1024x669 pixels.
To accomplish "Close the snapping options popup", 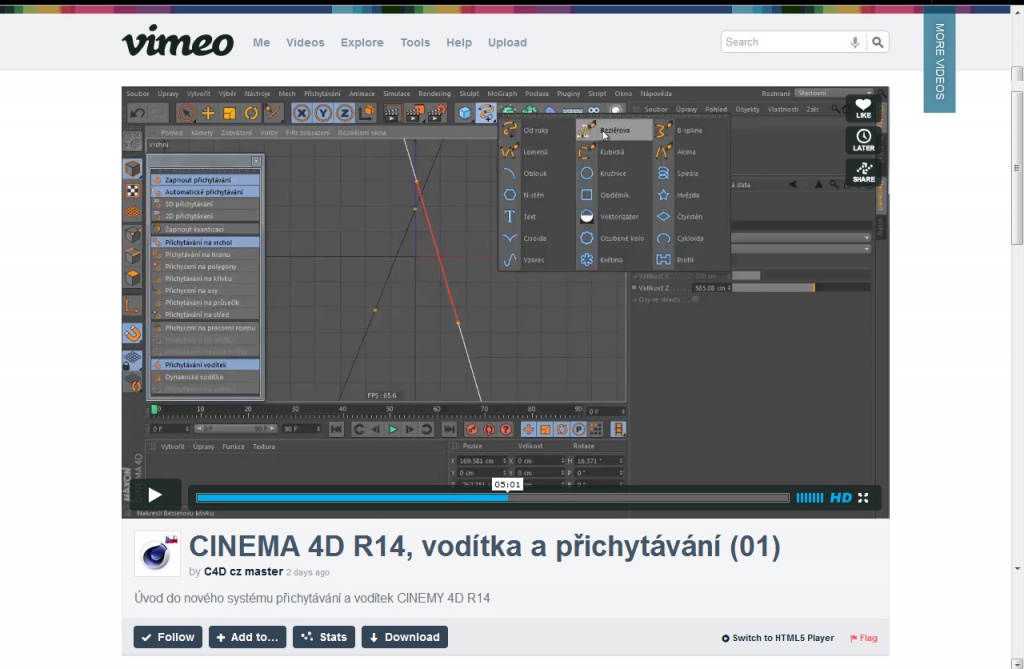I will (x=256, y=161).
